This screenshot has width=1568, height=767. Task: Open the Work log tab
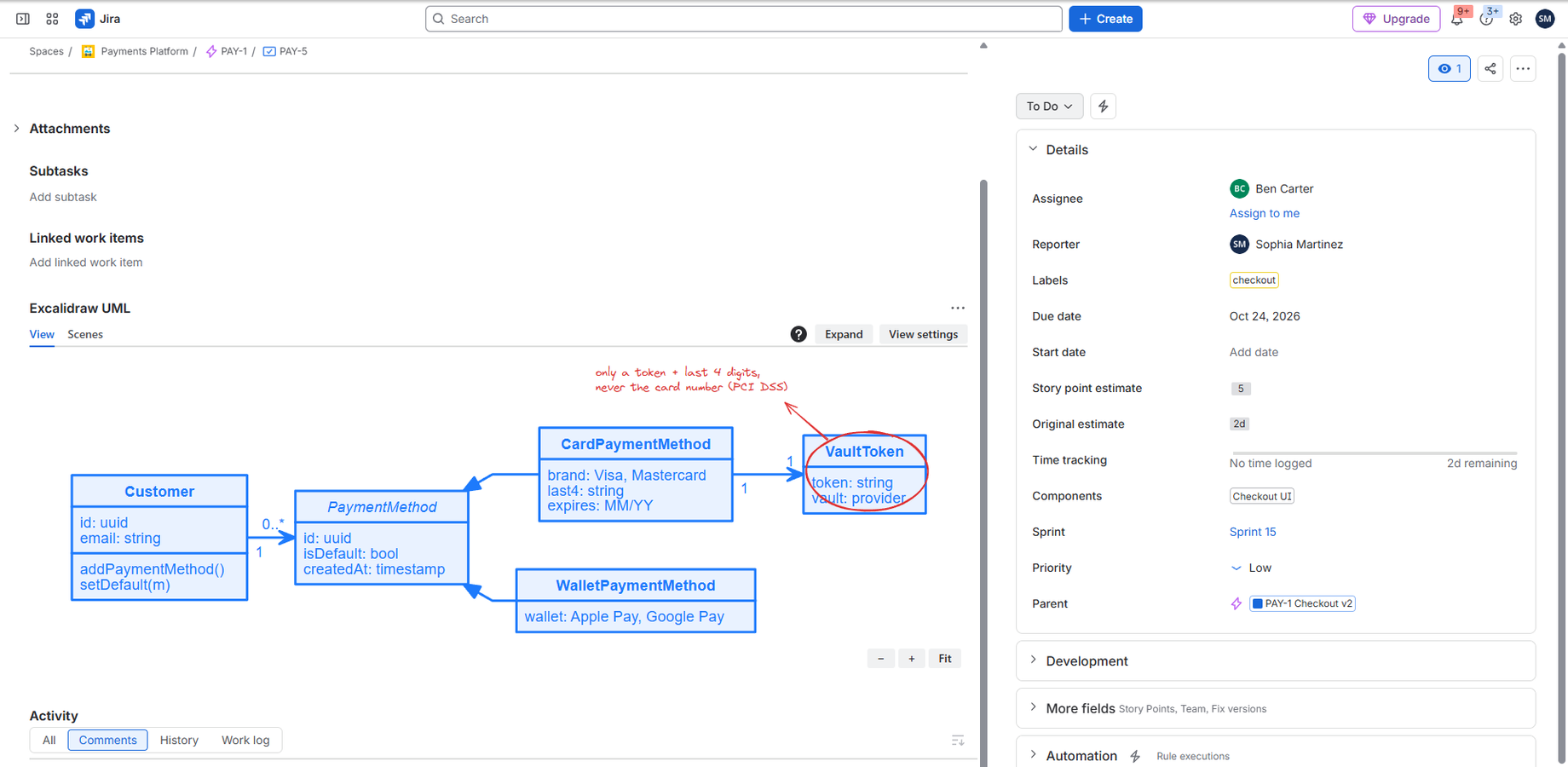(x=245, y=741)
